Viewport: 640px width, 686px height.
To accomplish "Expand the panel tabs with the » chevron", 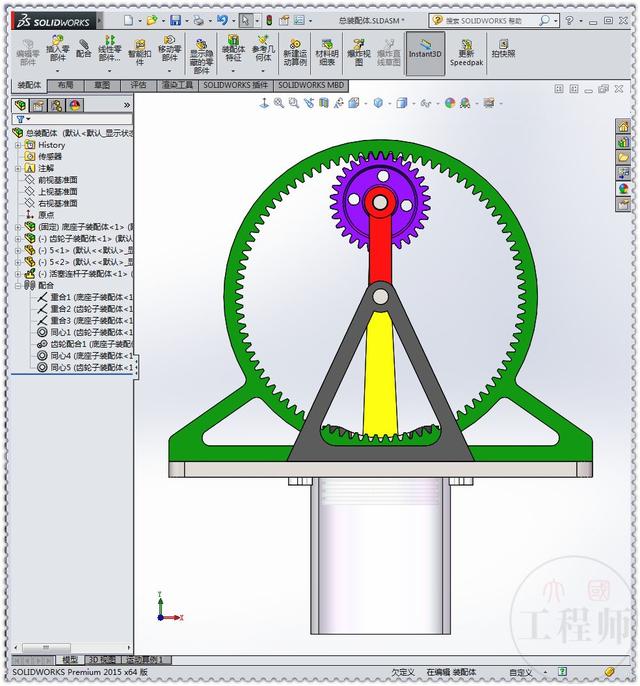I will [x=127, y=105].
